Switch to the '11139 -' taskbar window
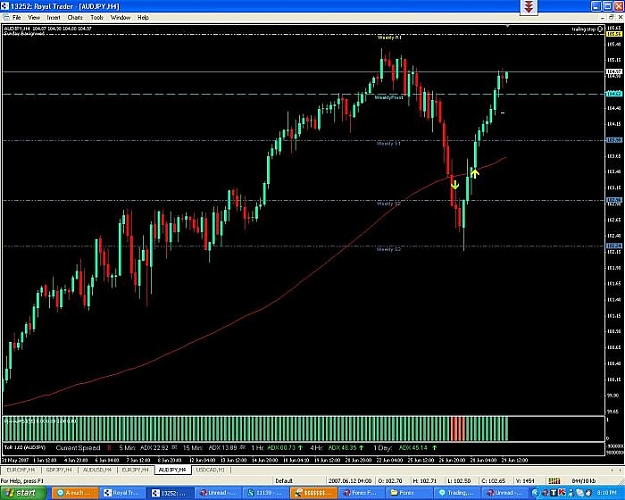The image size is (625, 500). [x=265, y=493]
